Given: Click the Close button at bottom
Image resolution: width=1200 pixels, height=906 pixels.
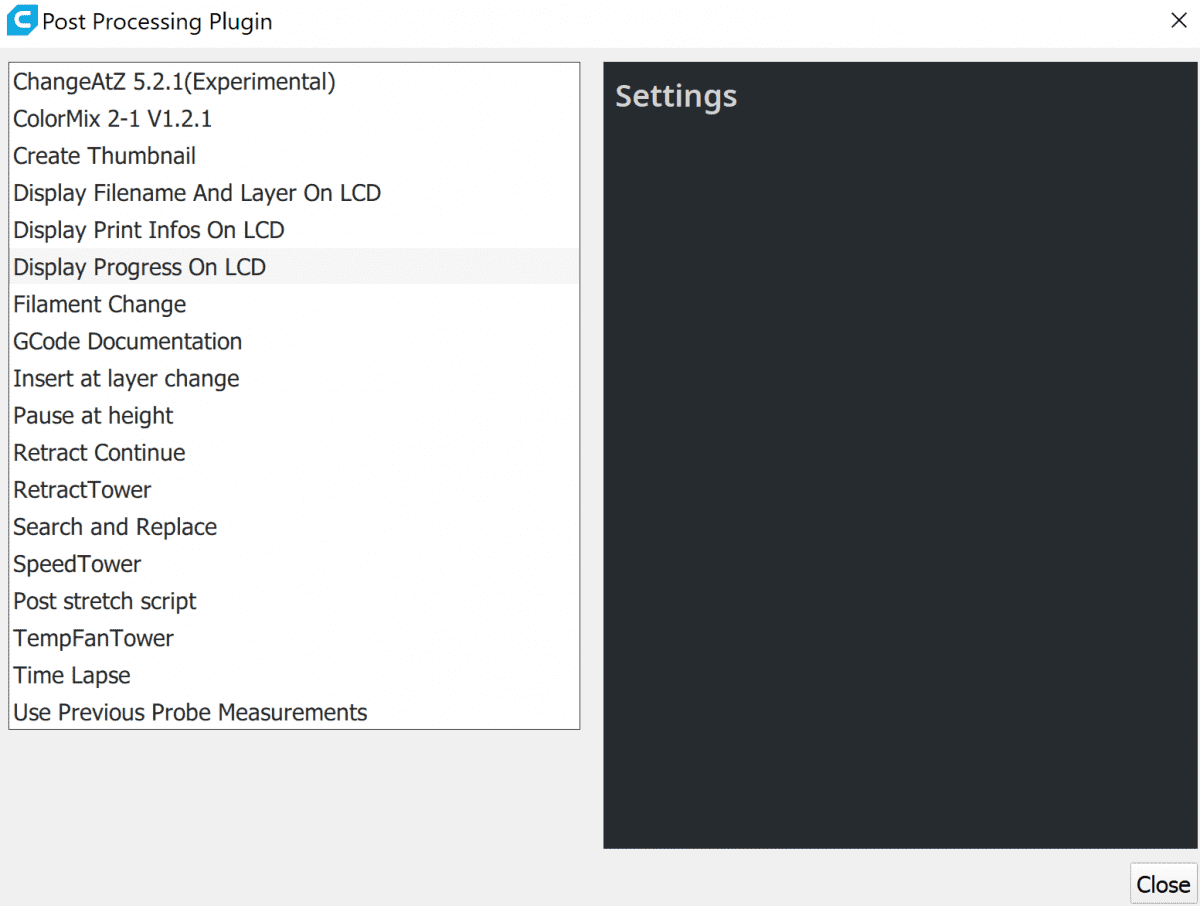Looking at the screenshot, I should (1163, 884).
